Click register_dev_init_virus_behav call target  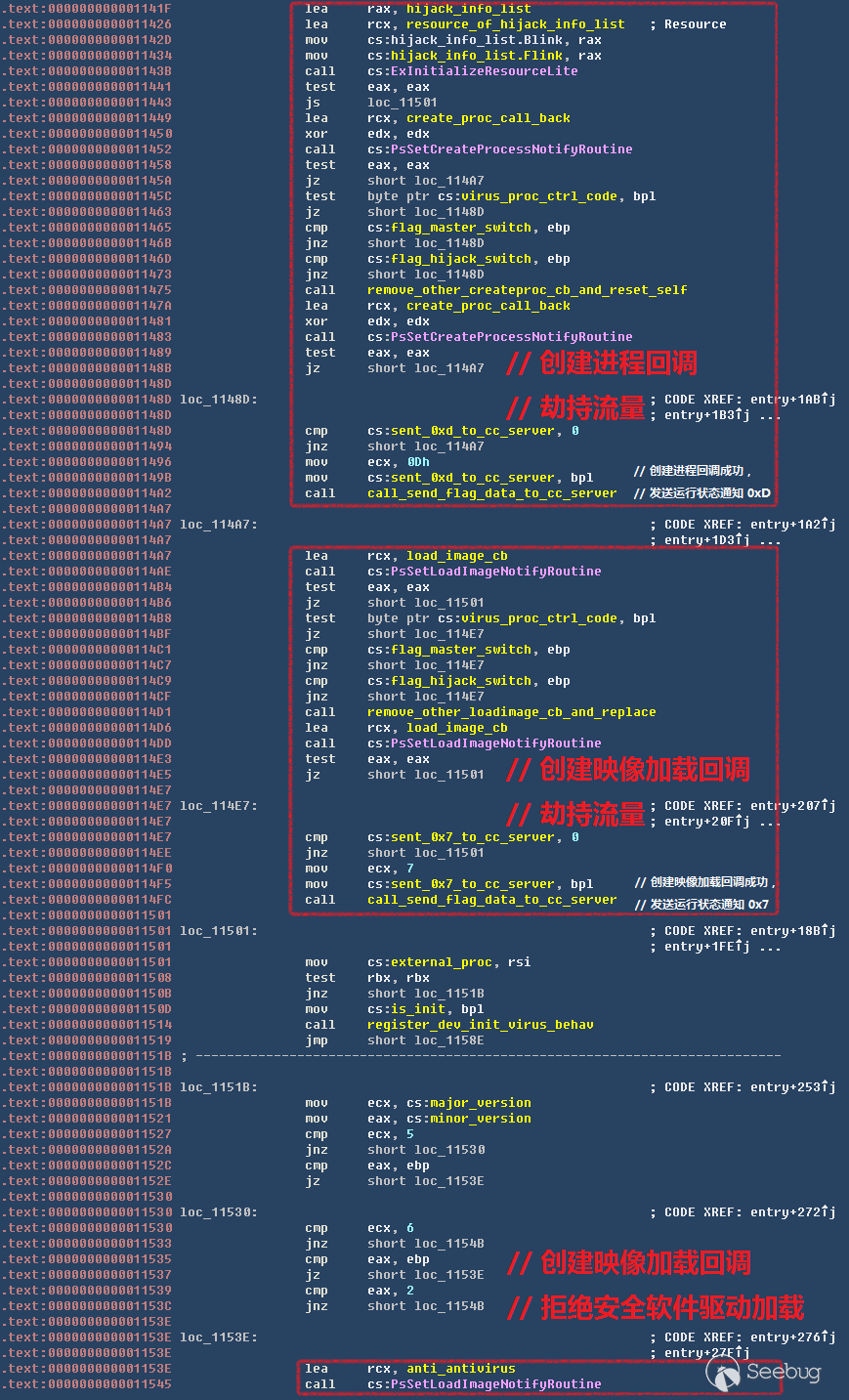pyautogui.click(x=481, y=1025)
